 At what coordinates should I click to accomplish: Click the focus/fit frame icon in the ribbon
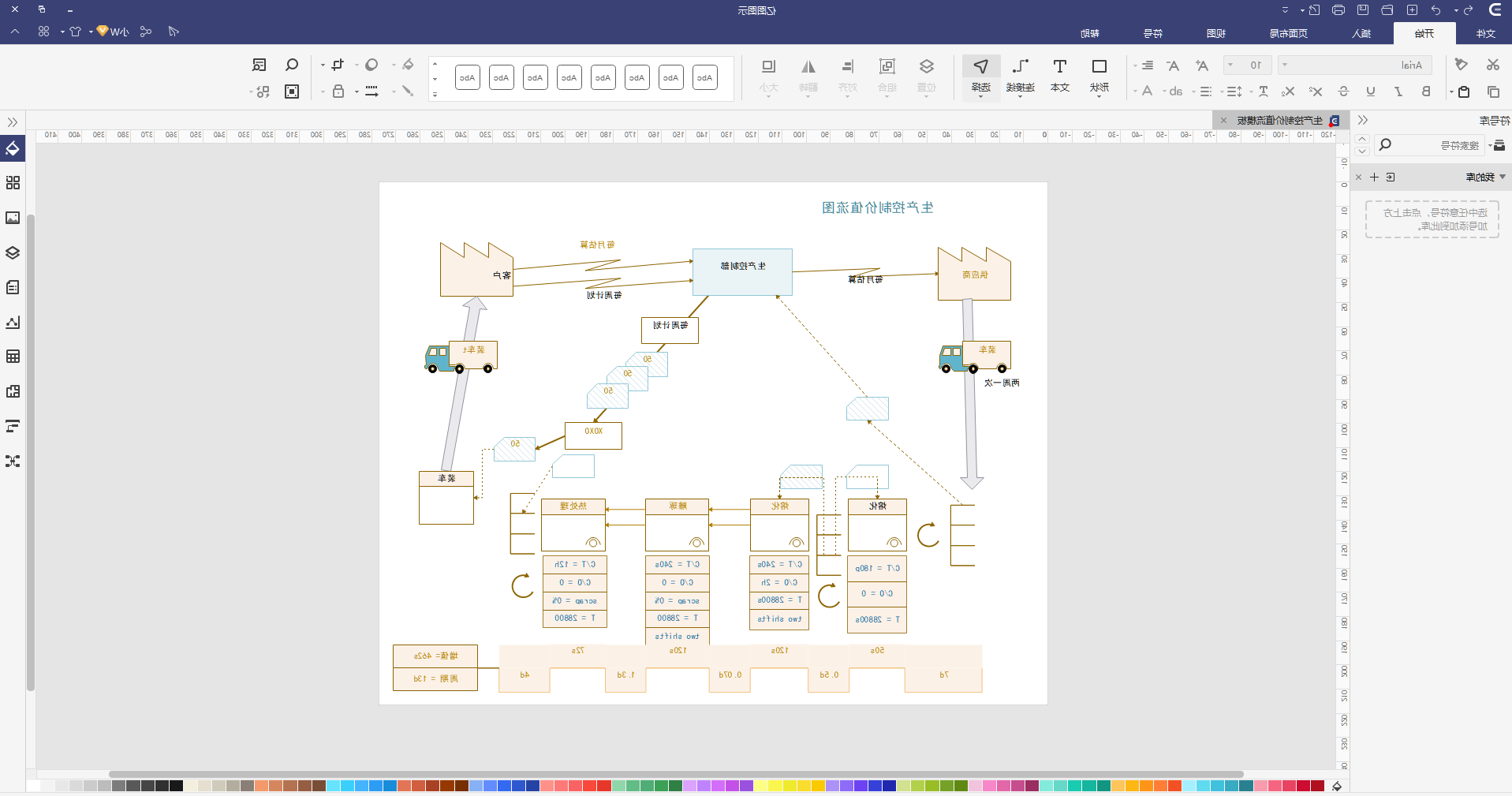(292, 92)
